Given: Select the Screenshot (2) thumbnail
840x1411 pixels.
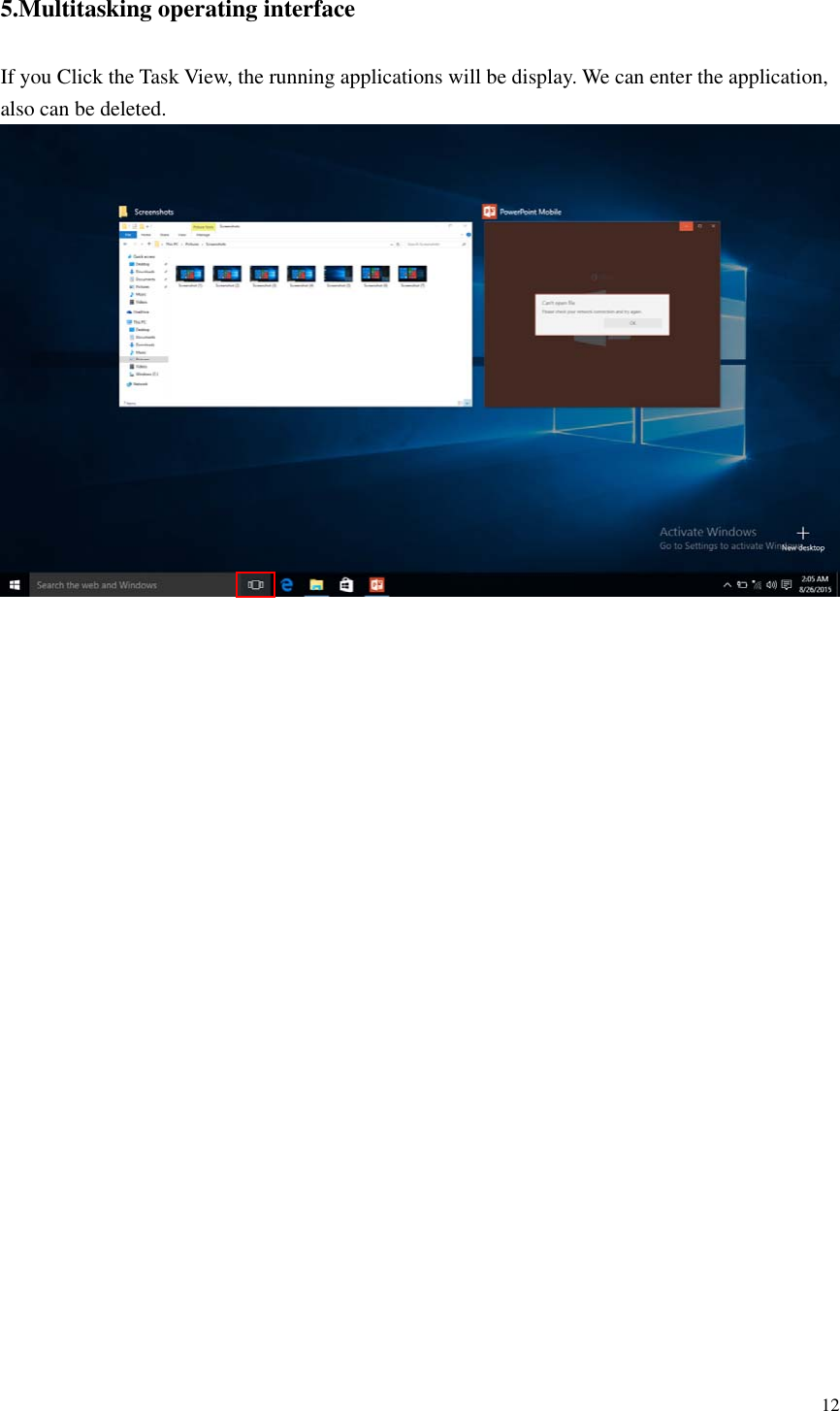Looking at the screenshot, I should tap(227, 278).
